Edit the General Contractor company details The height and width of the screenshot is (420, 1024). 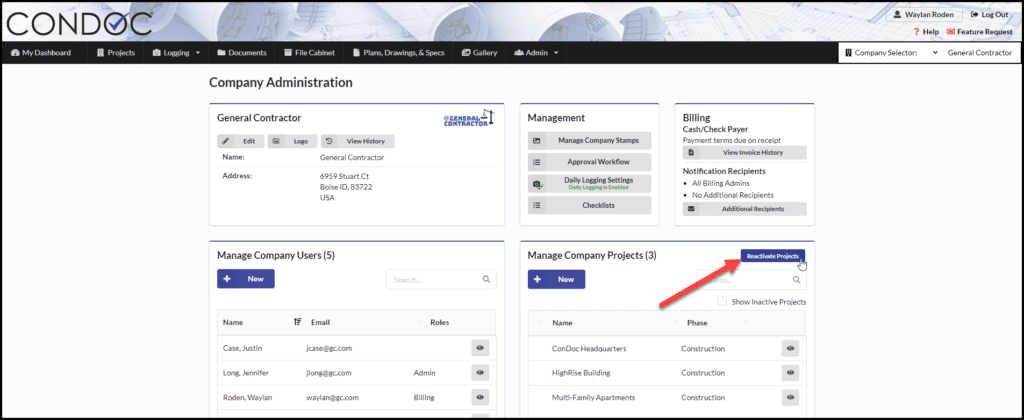point(241,141)
